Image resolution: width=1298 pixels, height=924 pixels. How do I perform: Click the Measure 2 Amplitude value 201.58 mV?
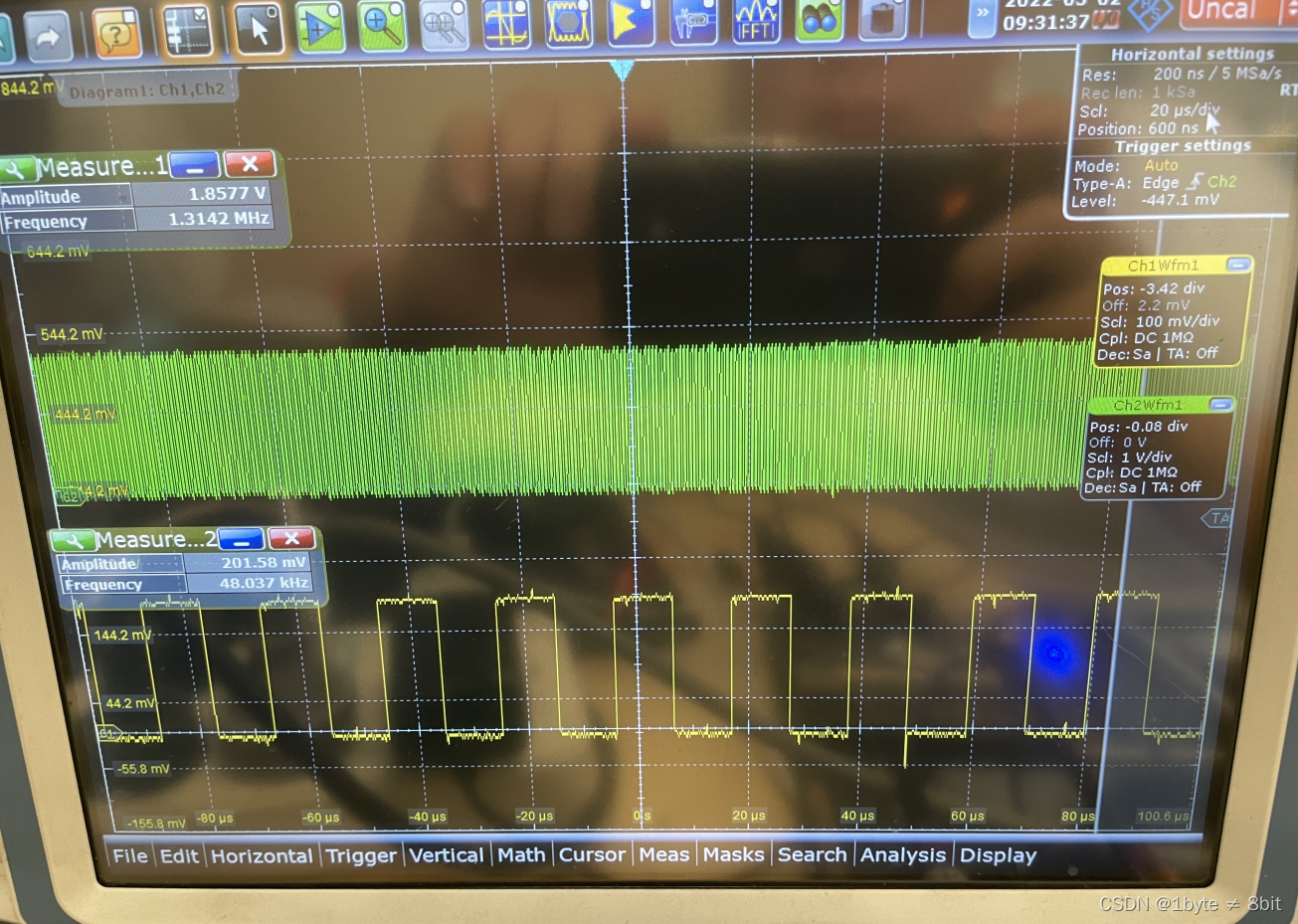[264, 562]
